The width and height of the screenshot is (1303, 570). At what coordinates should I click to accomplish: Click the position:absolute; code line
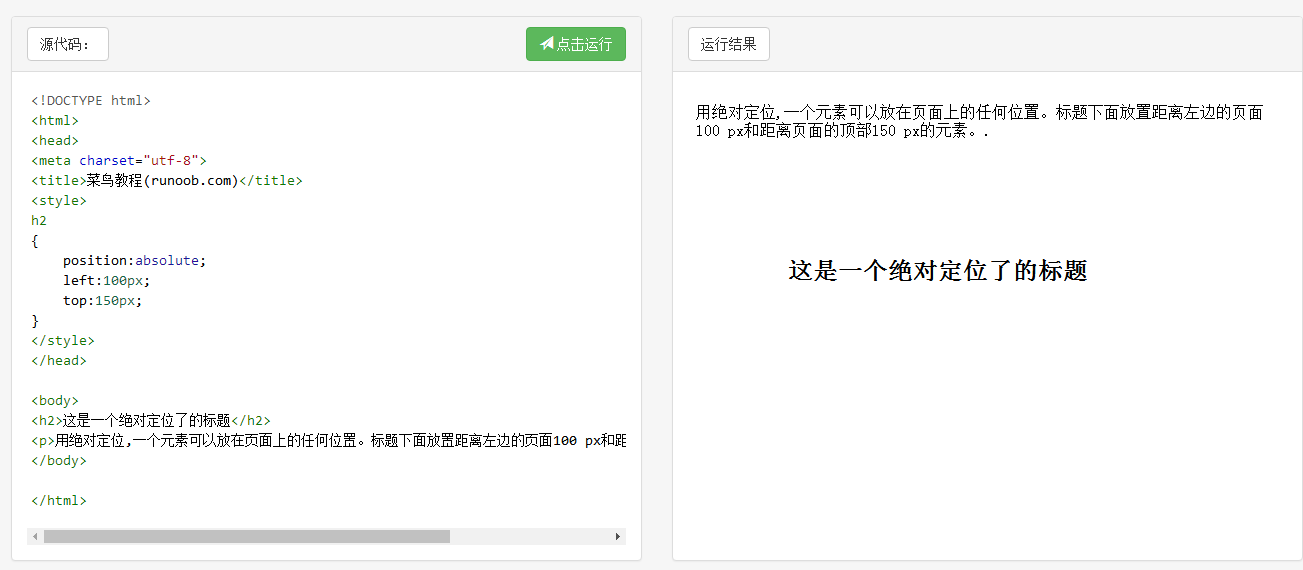click(134, 260)
